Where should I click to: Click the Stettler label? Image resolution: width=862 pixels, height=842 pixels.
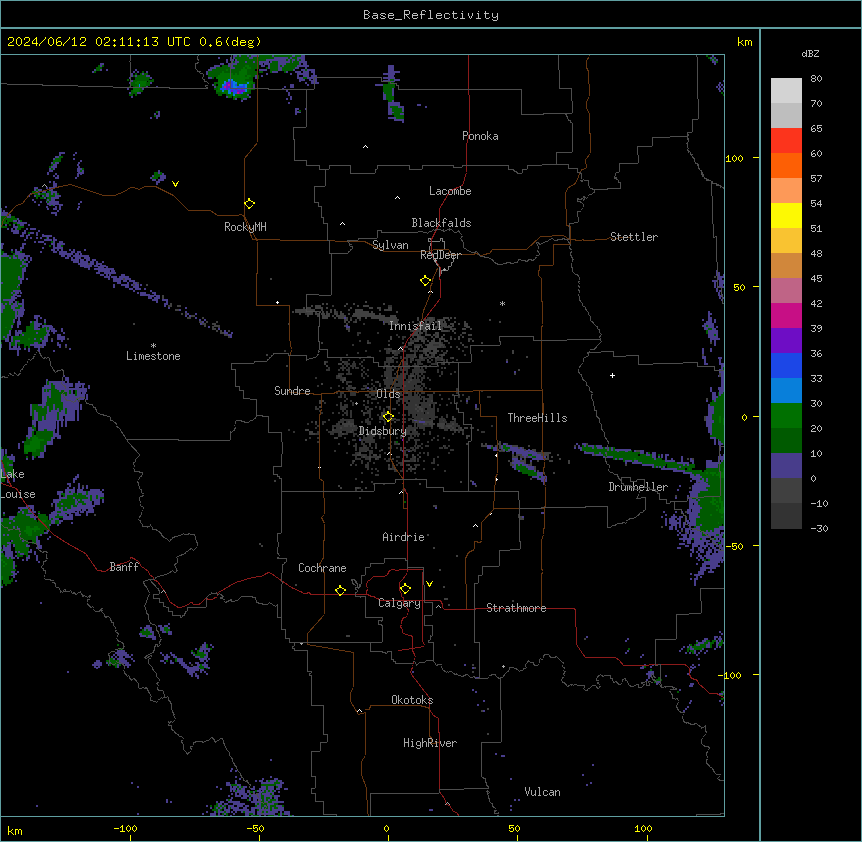[x=634, y=237]
